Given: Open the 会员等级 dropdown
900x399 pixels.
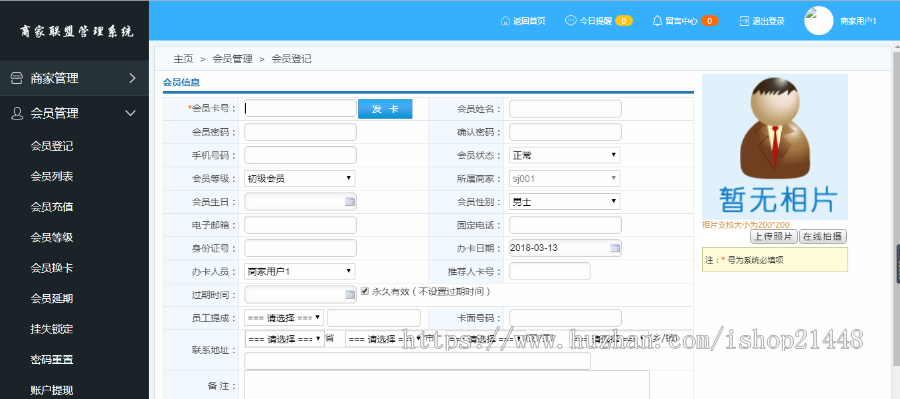Looking at the screenshot, I should point(300,179).
